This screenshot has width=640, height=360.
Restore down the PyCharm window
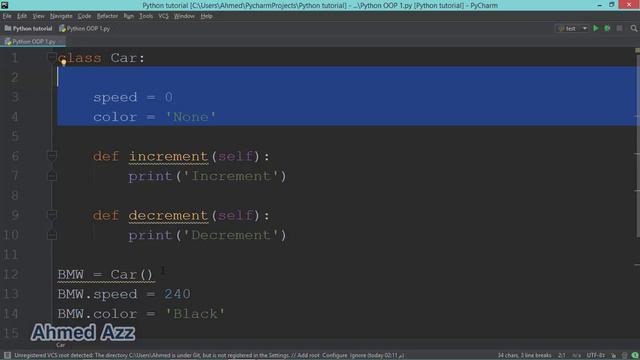(611, 5)
